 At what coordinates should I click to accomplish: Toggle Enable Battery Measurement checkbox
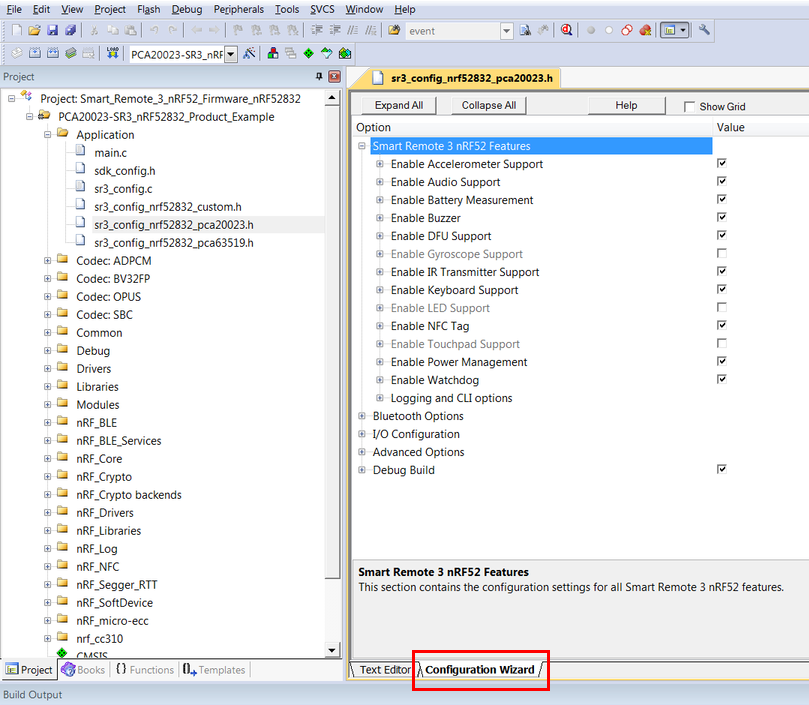pyautogui.click(x=722, y=199)
